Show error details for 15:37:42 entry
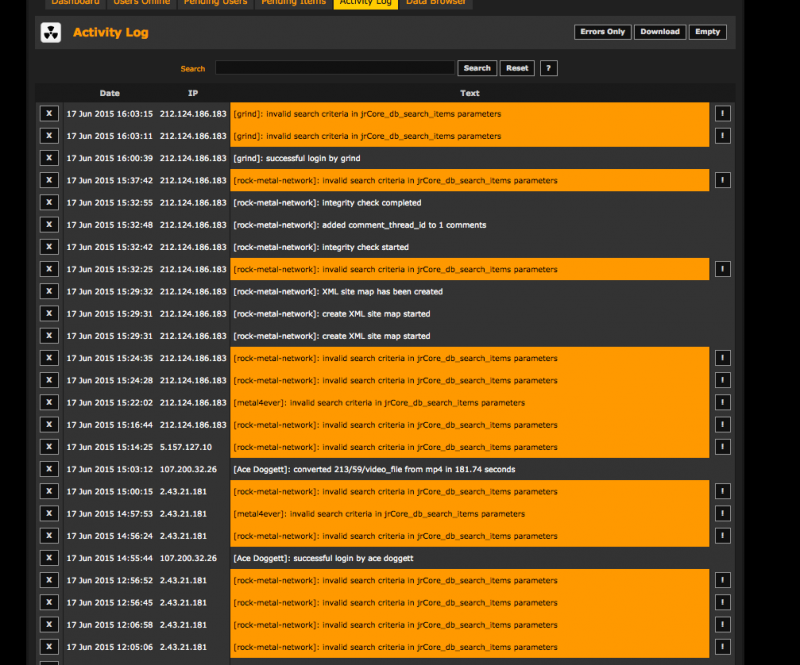Image resolution: width=800 pixels, height=665 pixels. coord(722,180)
